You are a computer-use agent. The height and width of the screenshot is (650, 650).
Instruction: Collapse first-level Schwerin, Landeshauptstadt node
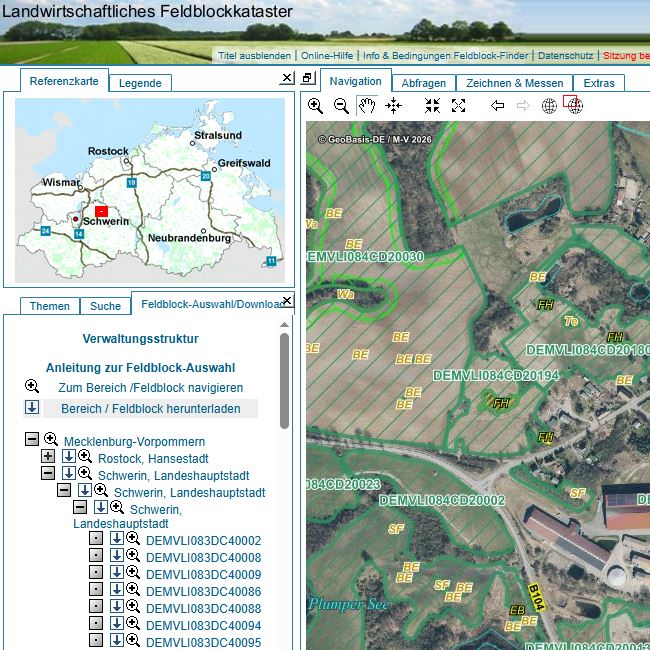coord(48,473)
